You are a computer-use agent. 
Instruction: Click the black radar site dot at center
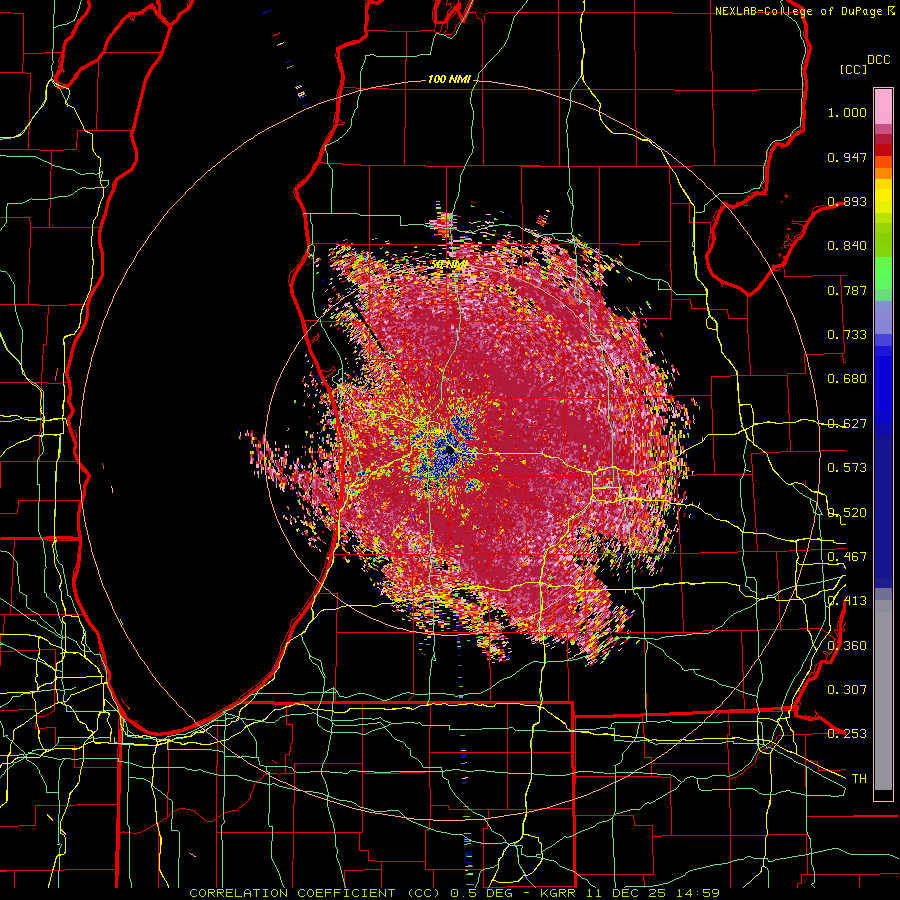coord(449,451)
